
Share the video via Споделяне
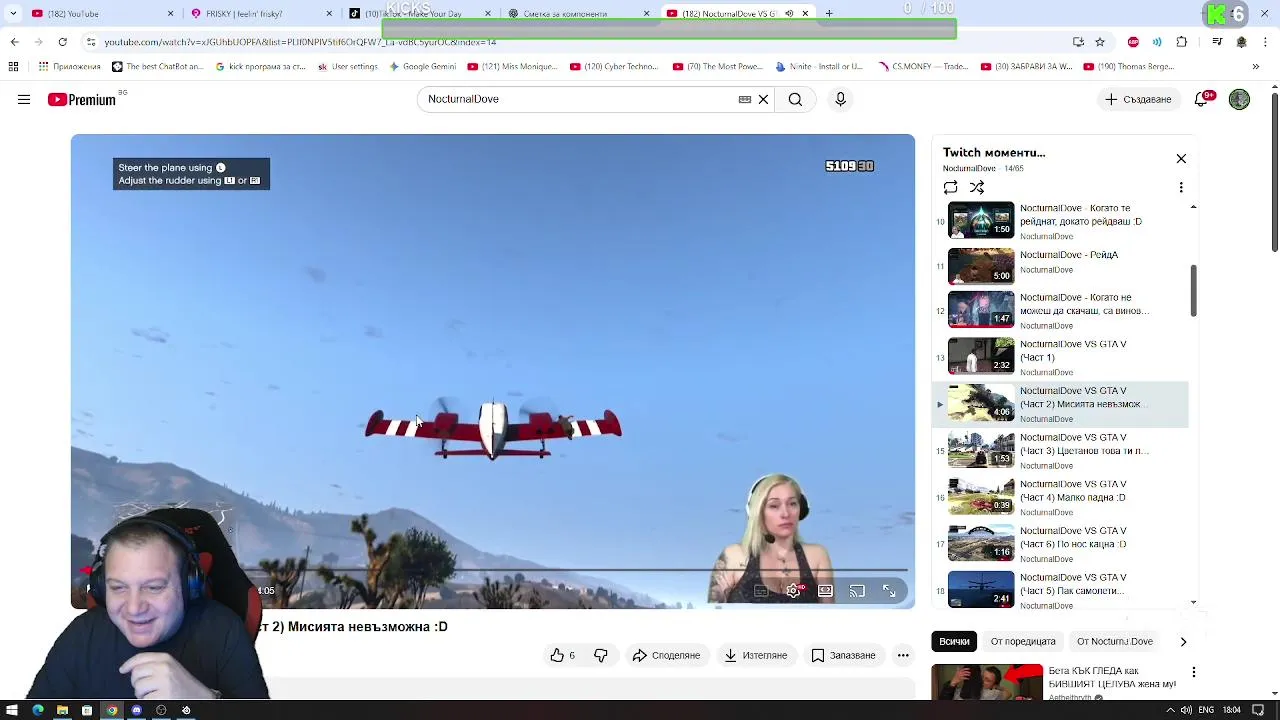[666, 655]
